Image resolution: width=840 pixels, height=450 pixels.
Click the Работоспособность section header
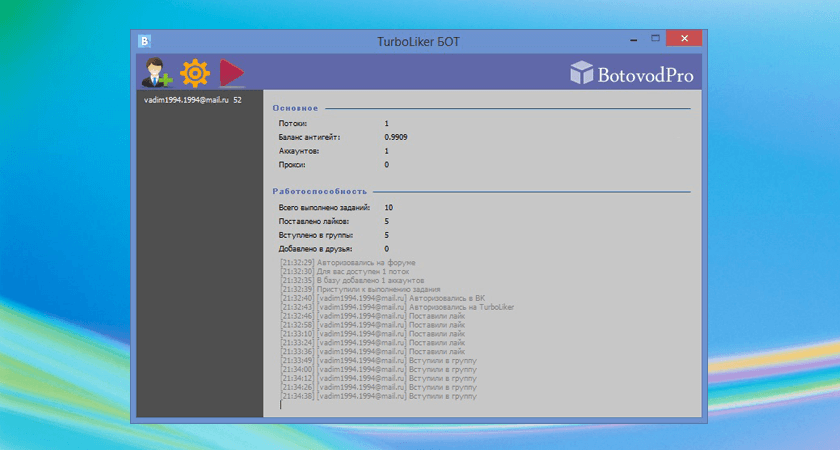pyautogui.click(x=320, y=191)
